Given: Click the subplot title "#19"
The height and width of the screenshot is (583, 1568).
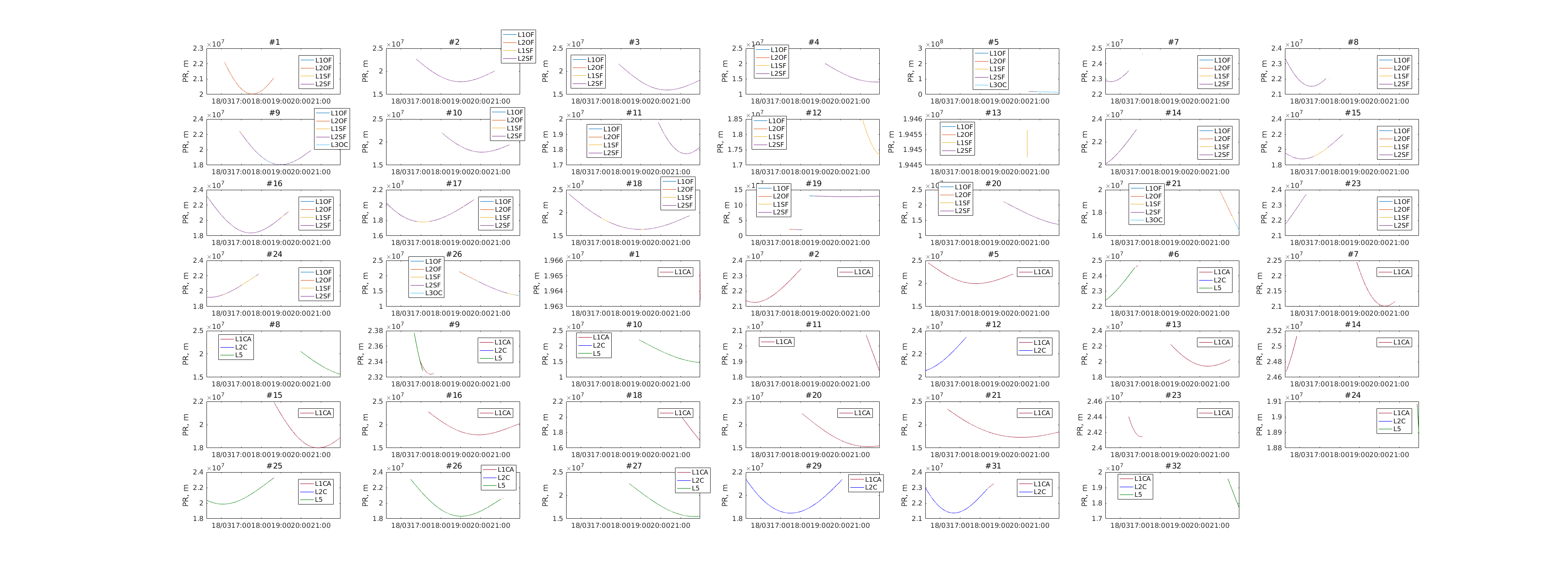Looking at the screenshot, I should [x=813, y=183].
